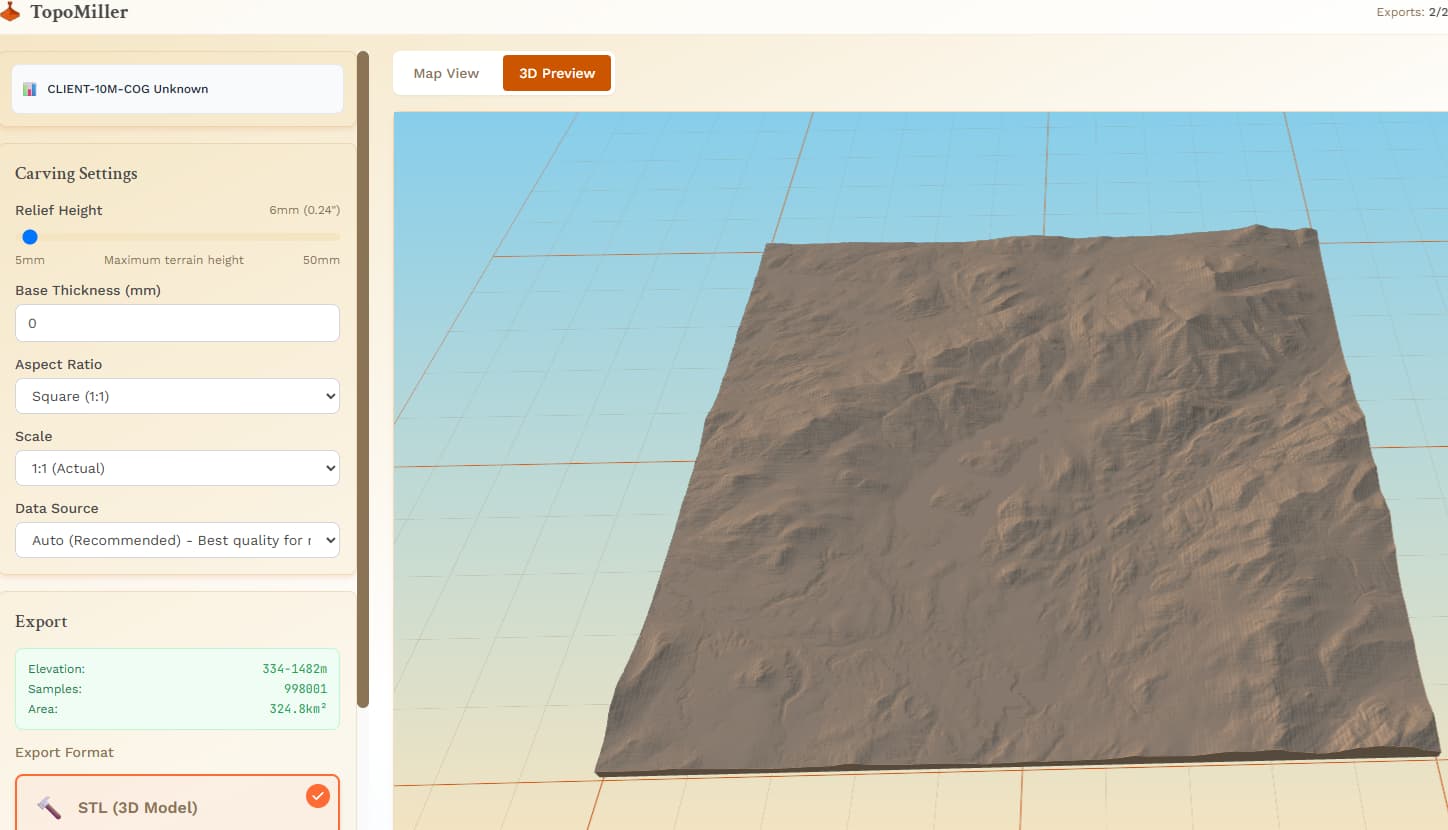Viewport: 1448px width, 830px height.
Task: Click the TopoMiller logo icon
Action: (x=10, y=13)
